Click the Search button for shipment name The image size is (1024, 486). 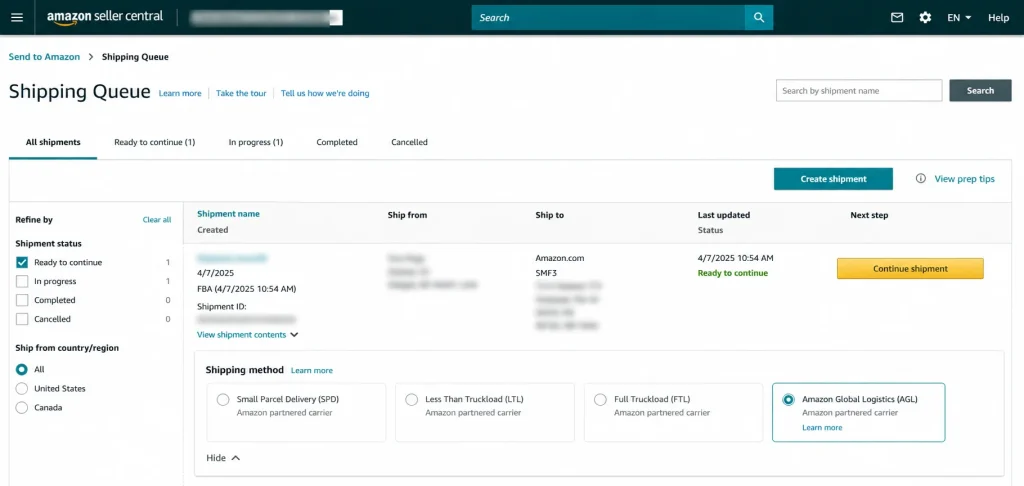point(980,91)
